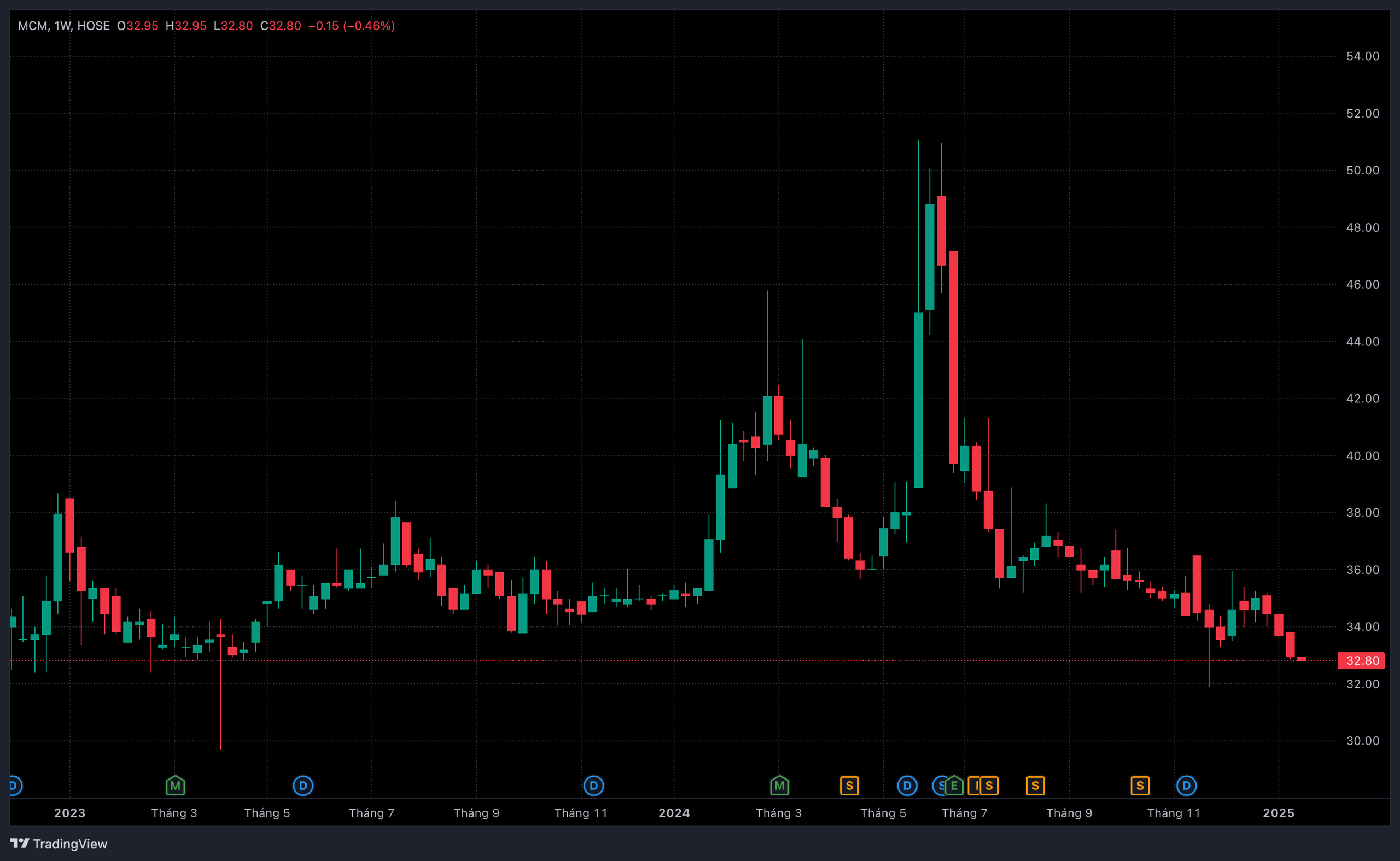Click the MCM, 1W, HOSE symbol title
The image size is (1400, 861).
[64, 26]
